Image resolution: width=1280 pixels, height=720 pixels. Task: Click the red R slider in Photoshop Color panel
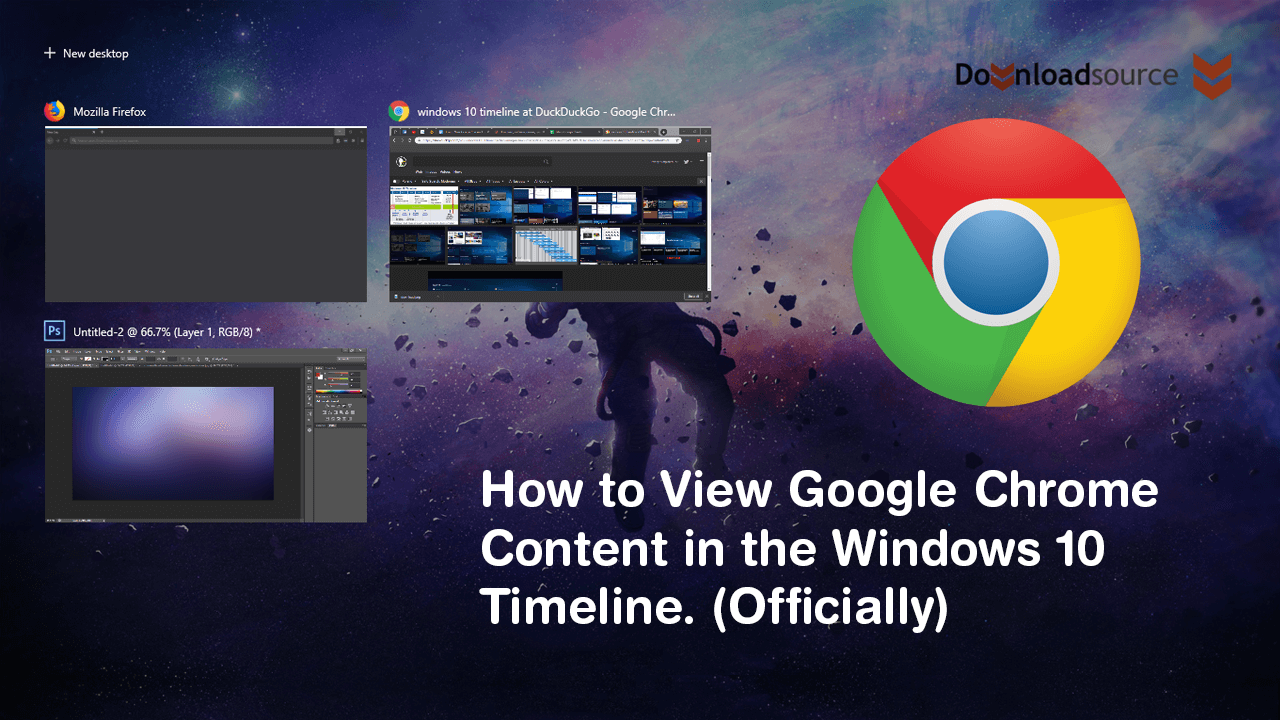(338, 373)
